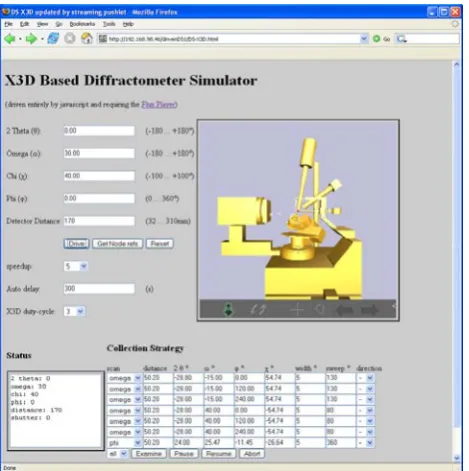Open the speedup dropdown
Viewport: 469px width, 471px height.
[x=76, y=266]
